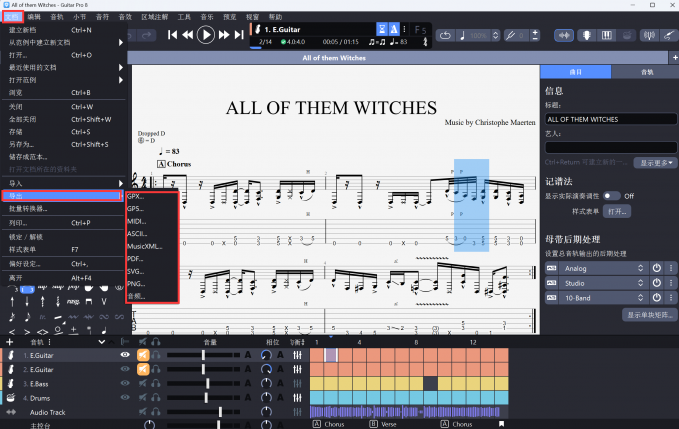Choose PDF... from the export submenu
The width and height of the screenshot is (679, 429).
(136, 258)
